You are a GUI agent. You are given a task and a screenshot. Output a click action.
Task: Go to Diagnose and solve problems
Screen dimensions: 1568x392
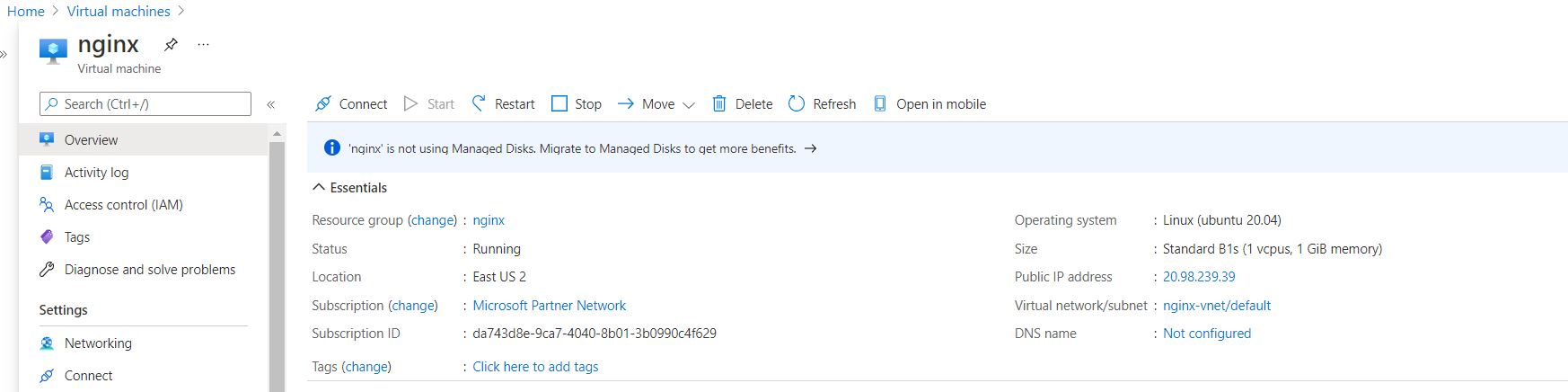[149, 270]
